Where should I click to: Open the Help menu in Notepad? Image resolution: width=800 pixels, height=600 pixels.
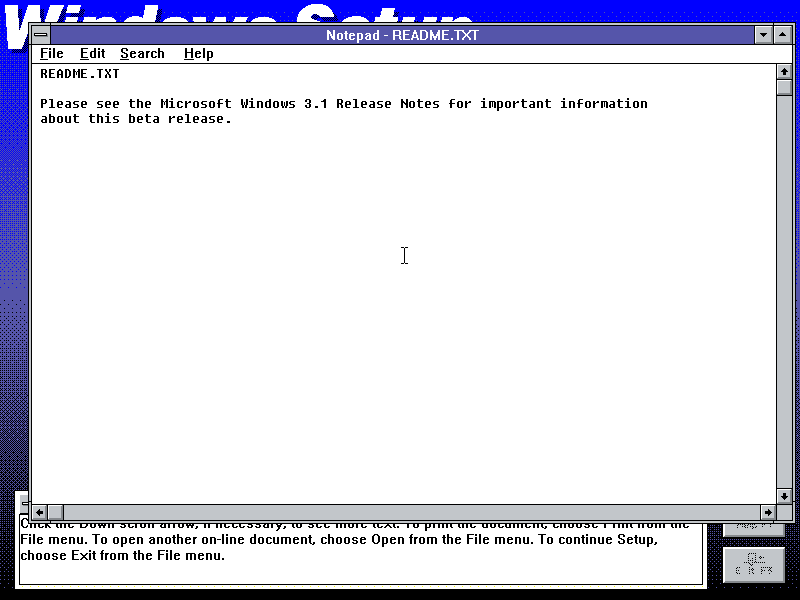tap(198, 54)
